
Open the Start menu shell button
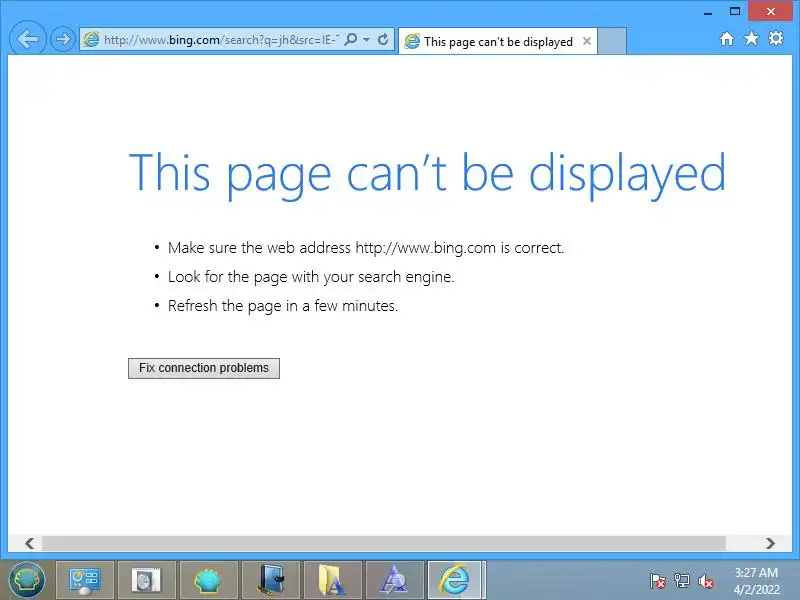[x=27, y=580]
